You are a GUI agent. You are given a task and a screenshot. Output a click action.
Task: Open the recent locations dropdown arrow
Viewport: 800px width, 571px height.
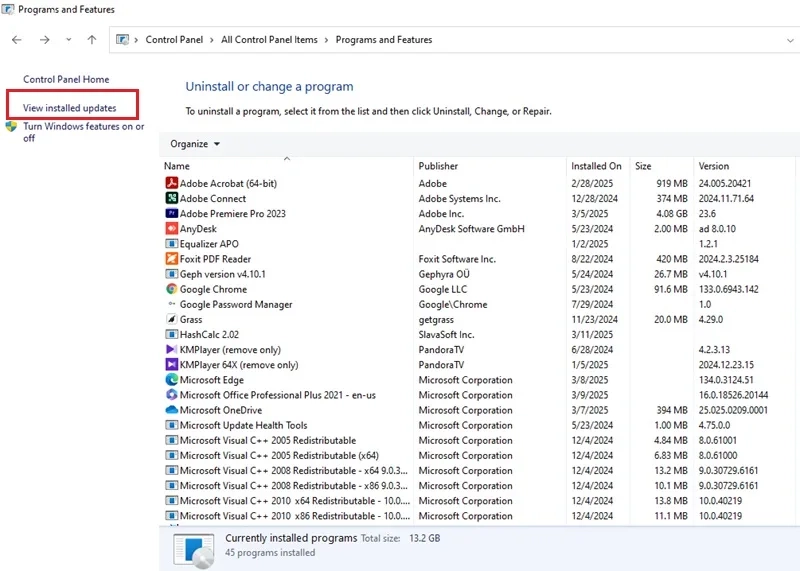[68, 39]
